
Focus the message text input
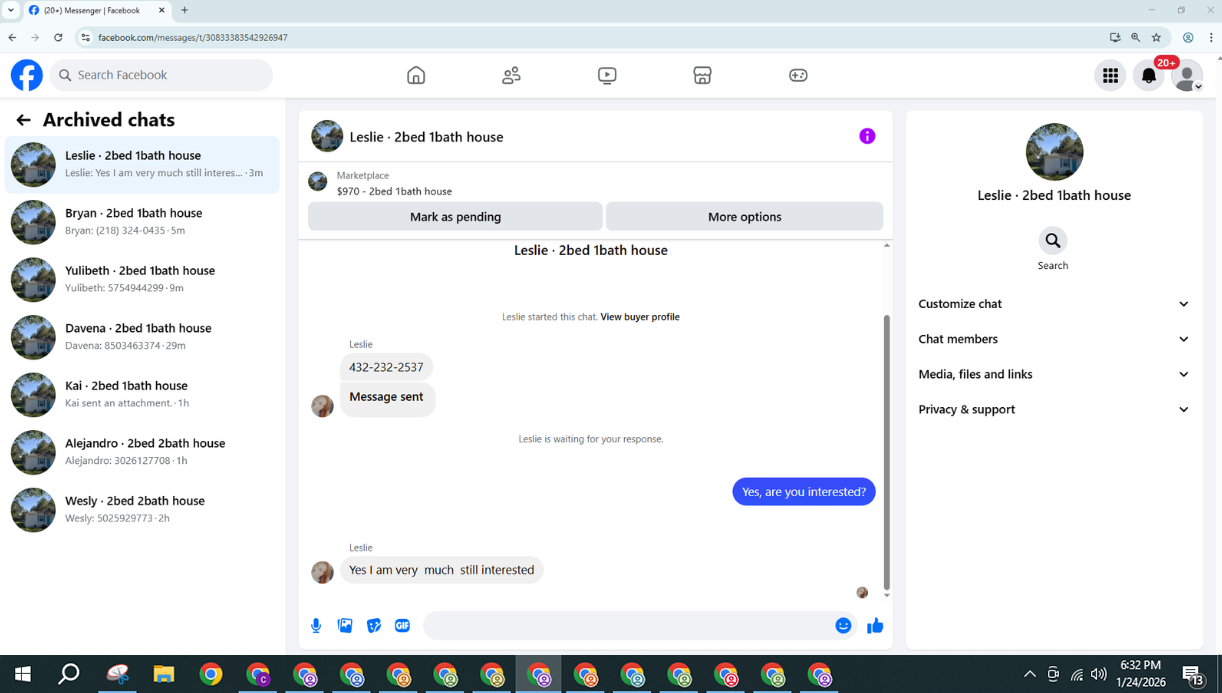pyautogui.click(x=628, y=626)
